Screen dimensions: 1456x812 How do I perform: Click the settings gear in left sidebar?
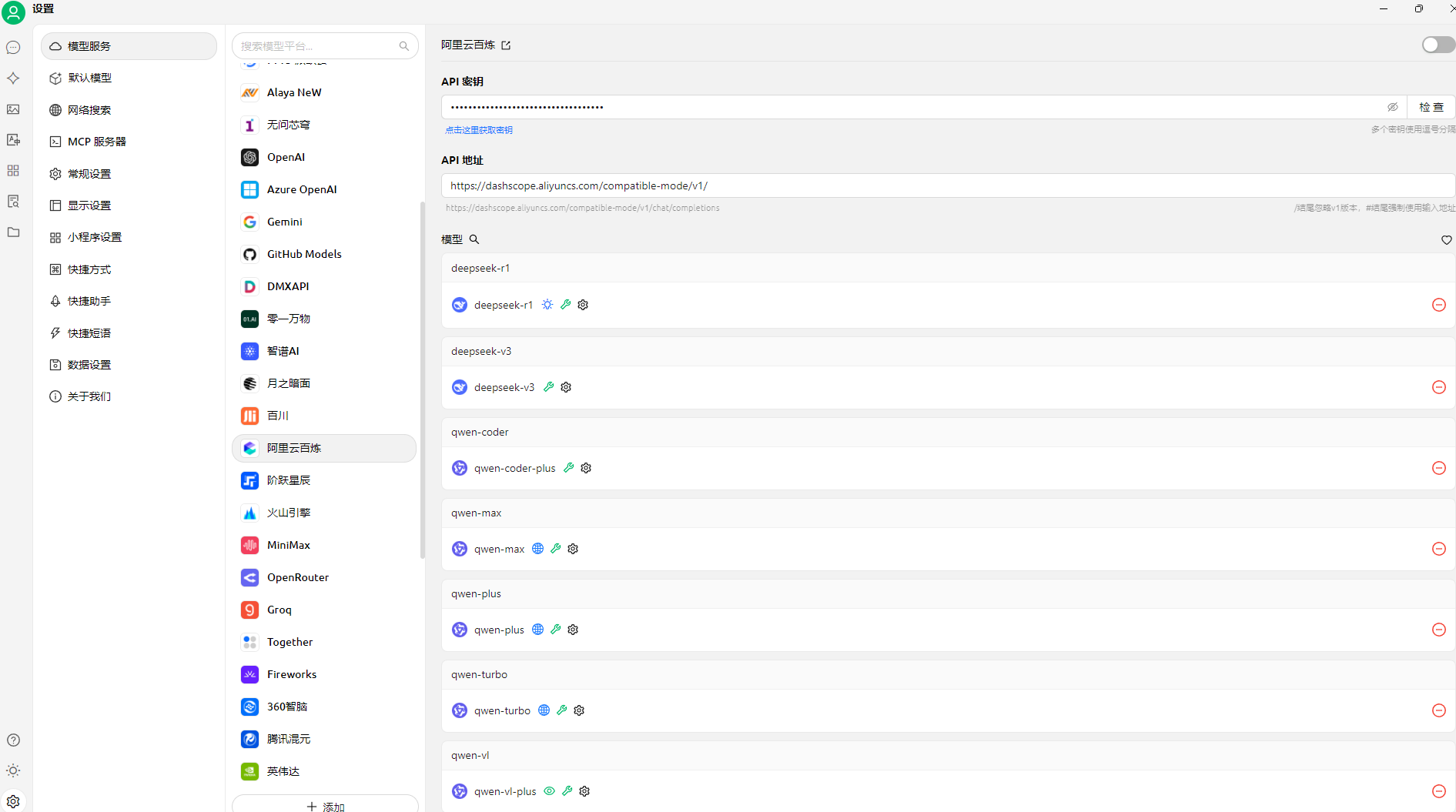tap(13, 801)
